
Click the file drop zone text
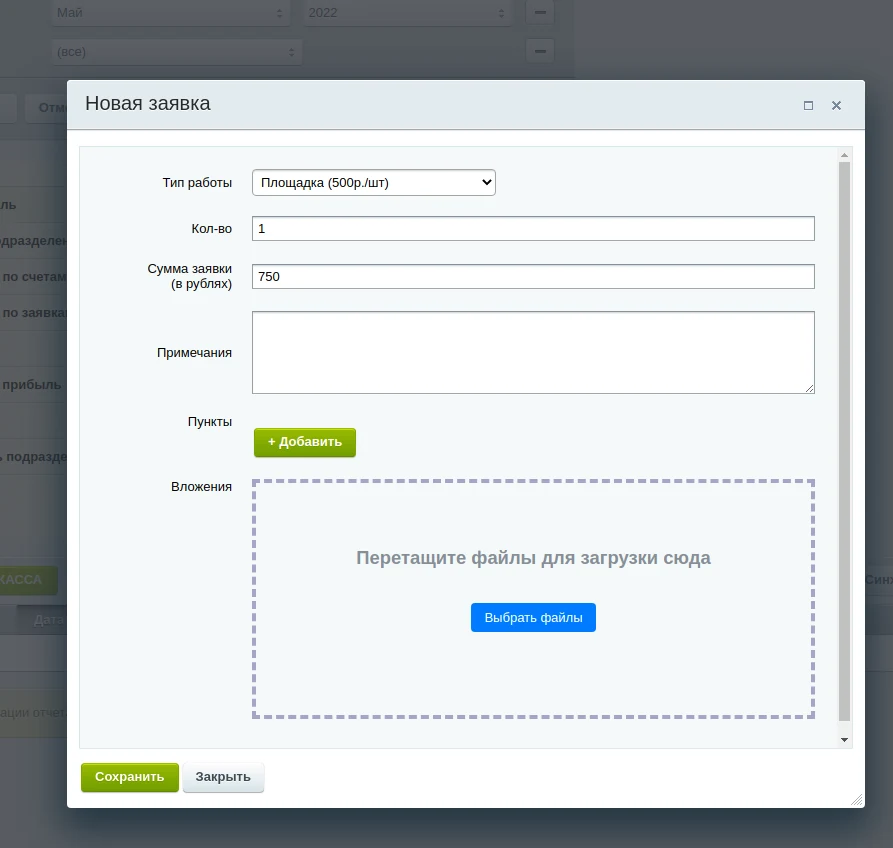click(533, 558)
